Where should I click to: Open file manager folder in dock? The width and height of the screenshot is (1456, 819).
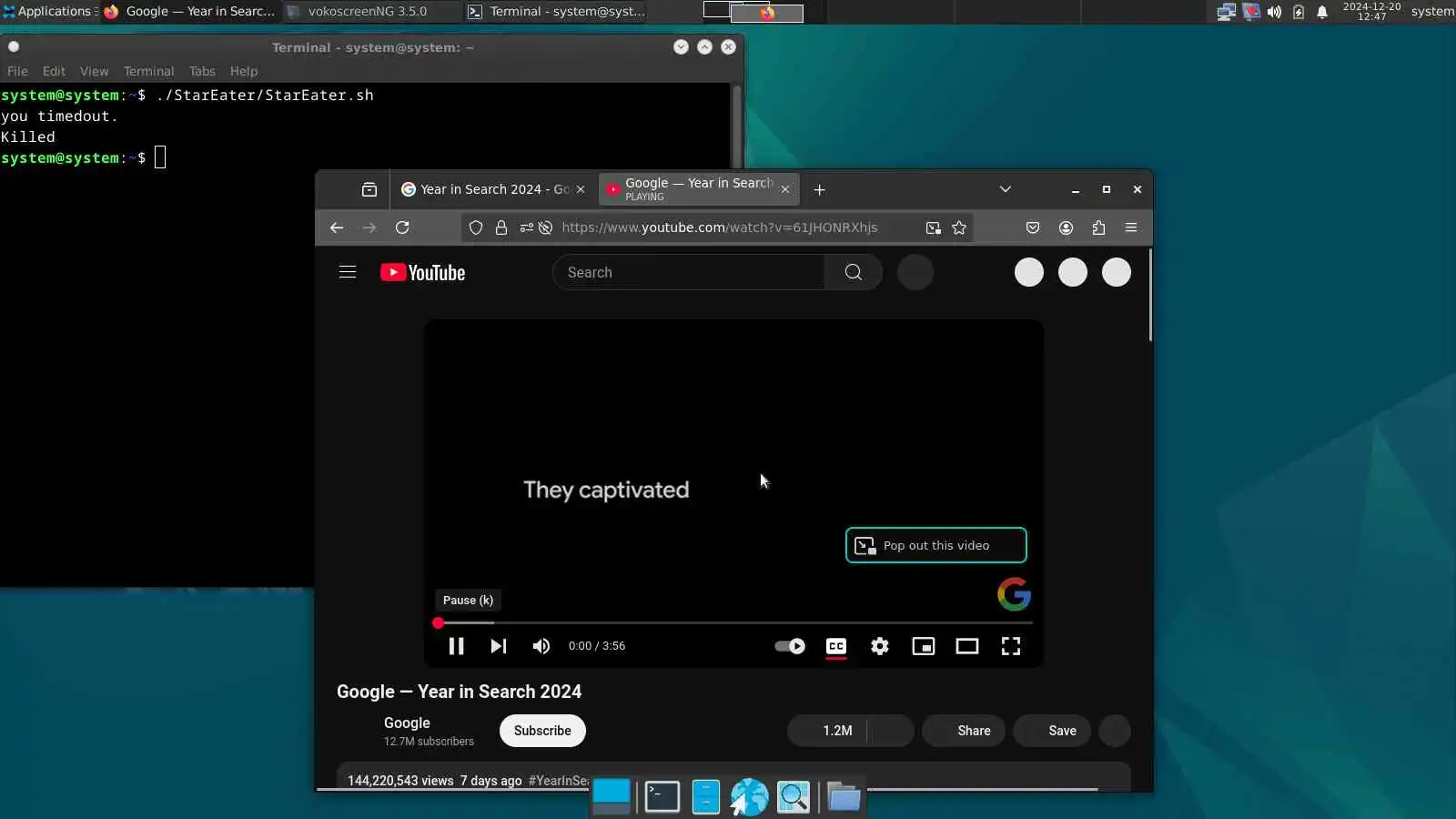point(844,797)
